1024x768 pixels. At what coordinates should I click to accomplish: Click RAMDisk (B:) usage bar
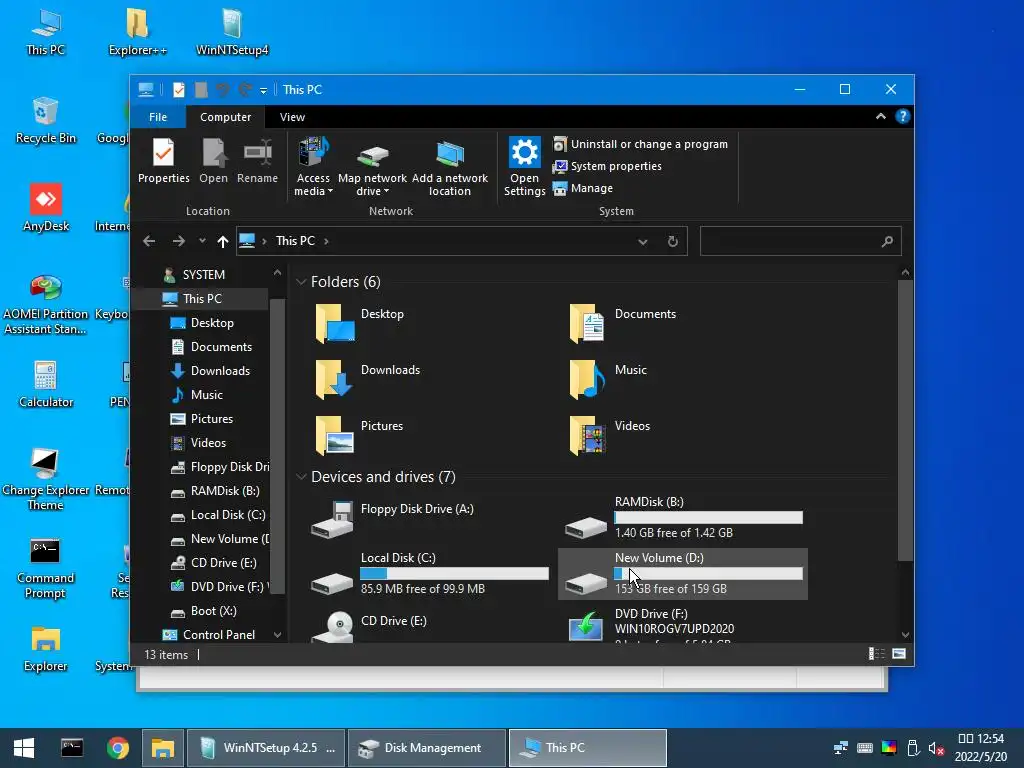(709, 517)
